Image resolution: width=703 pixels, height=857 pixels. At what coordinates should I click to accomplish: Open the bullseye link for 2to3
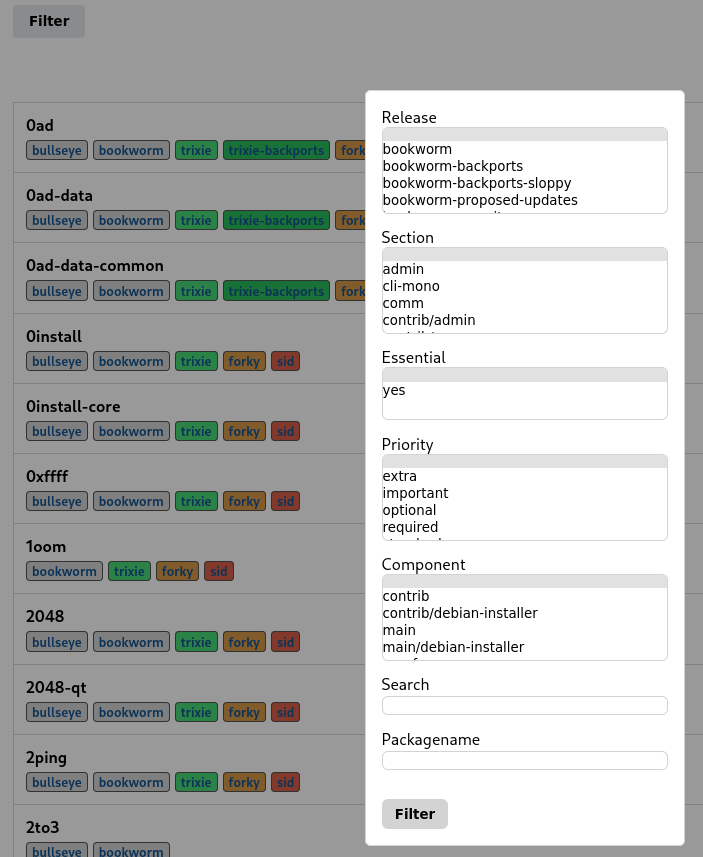[x=56, y=850]
